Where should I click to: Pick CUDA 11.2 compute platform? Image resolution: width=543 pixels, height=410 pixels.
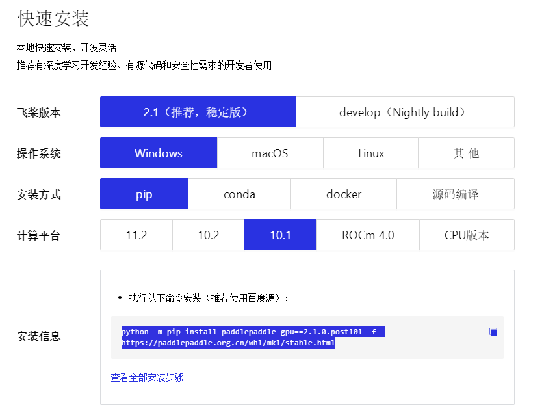[x=136, y=235]
